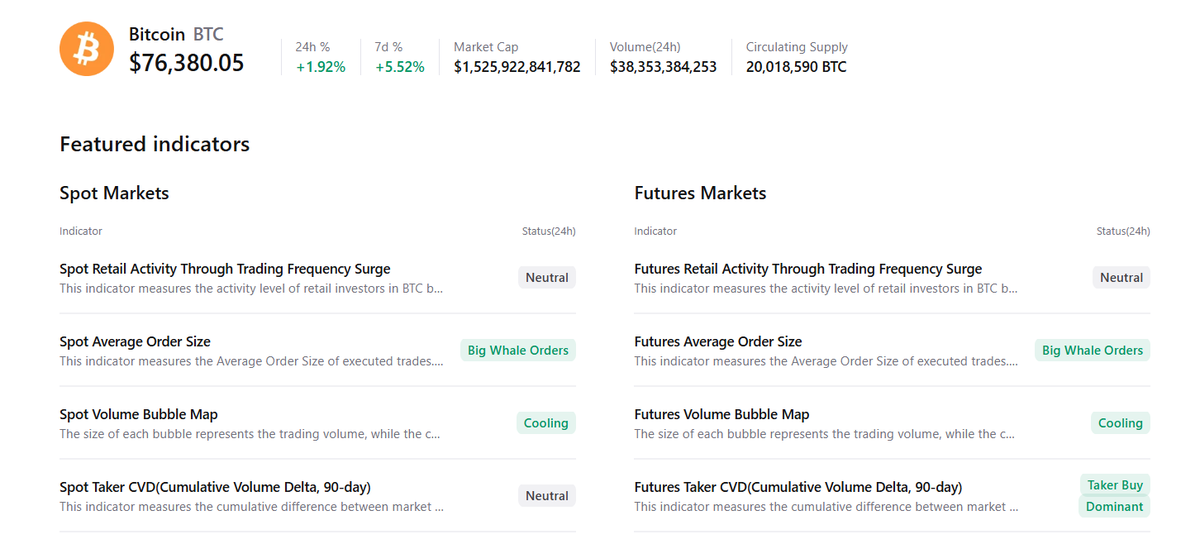Click the Spot Markets section heading

114,193
